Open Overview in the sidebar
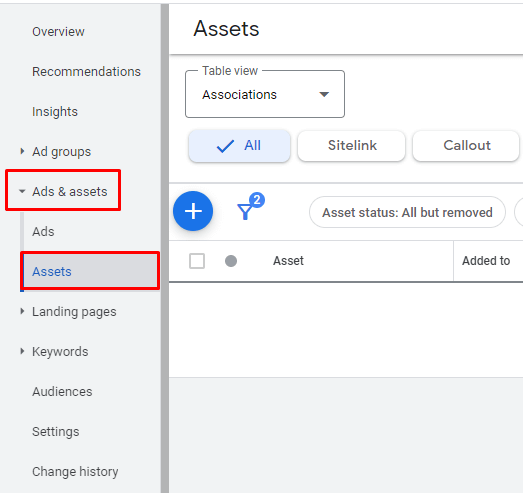The image size is (523, 493). point(58,32)
